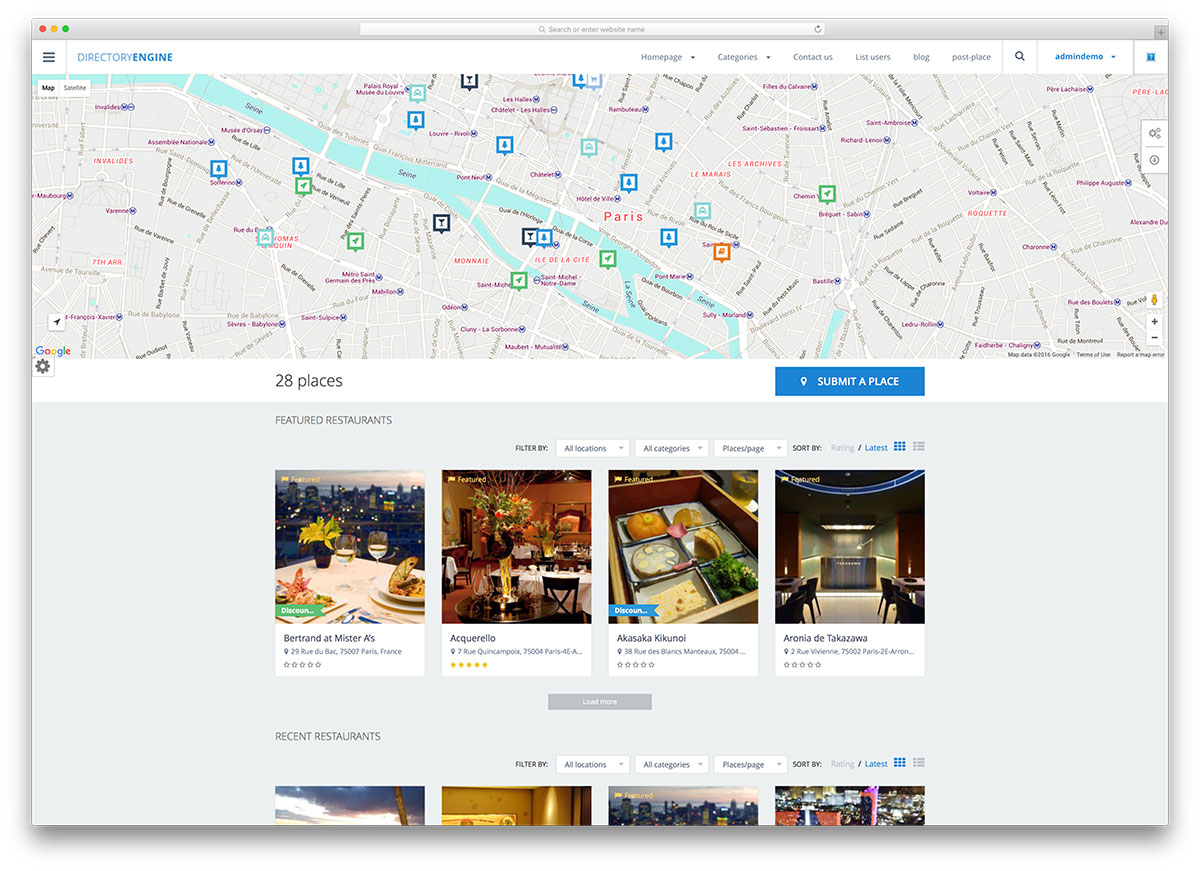The height and width of the screenshot is (871, 1200).
Task: Click the browser address search field
Action: coord(592,29)
